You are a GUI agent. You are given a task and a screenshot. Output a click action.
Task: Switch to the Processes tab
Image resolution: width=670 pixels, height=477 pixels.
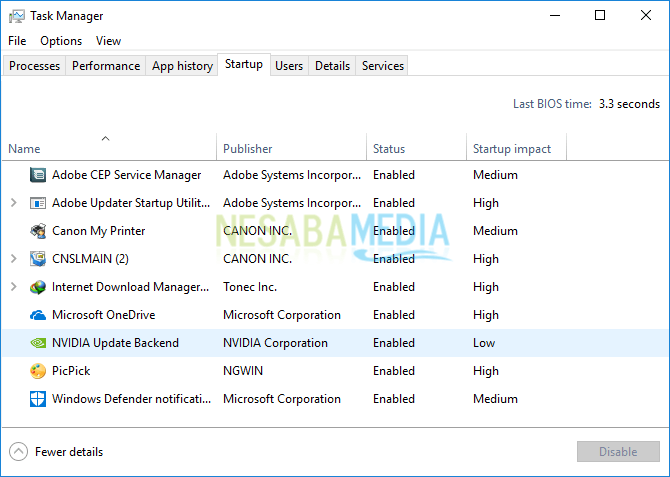pyautogui.click(x=34, y=66)
